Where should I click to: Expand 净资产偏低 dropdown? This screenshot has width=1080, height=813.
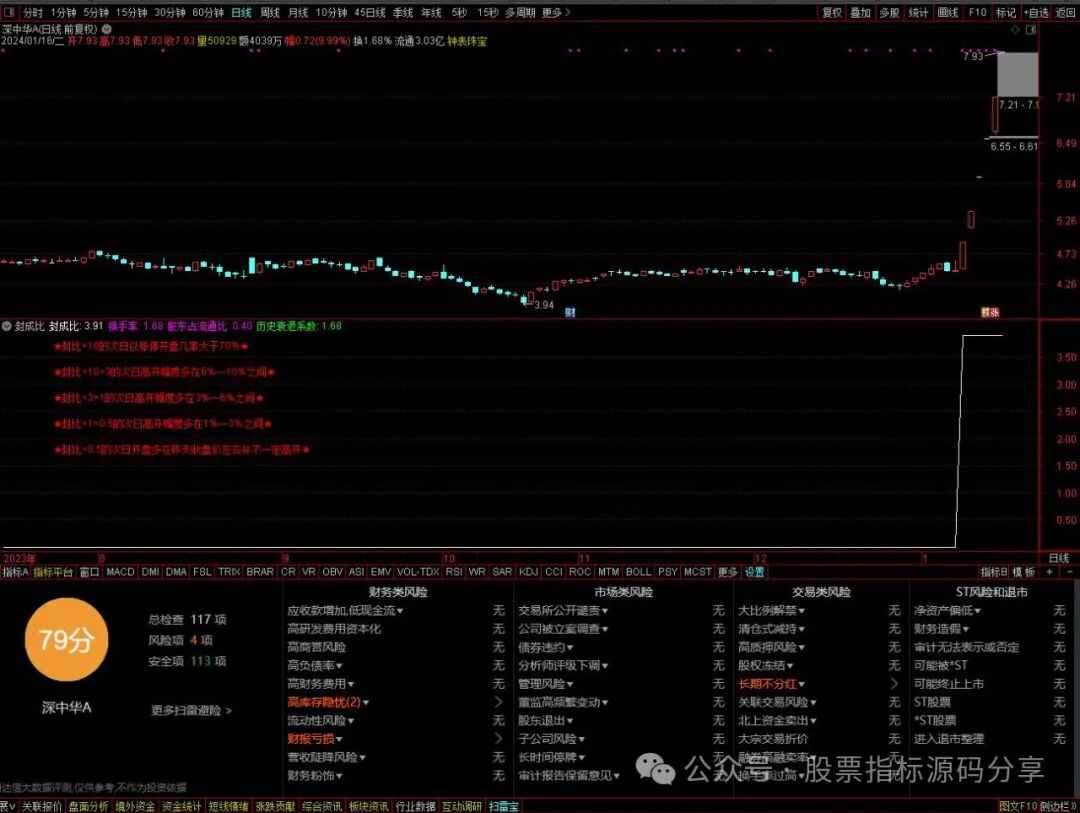[947, 610]
